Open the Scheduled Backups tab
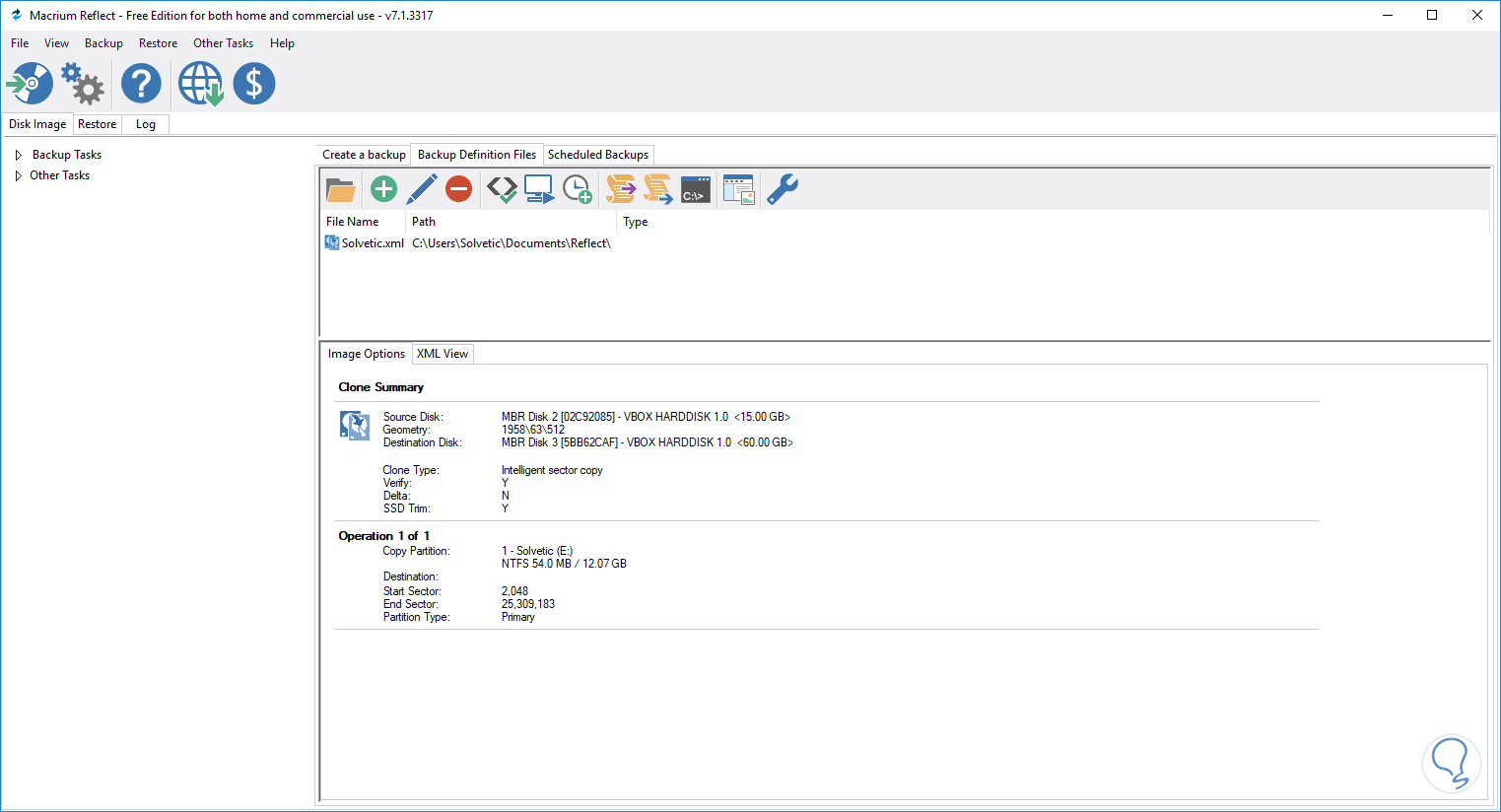The width and height of the screenshot is (1501, 812). click(598, 155)
